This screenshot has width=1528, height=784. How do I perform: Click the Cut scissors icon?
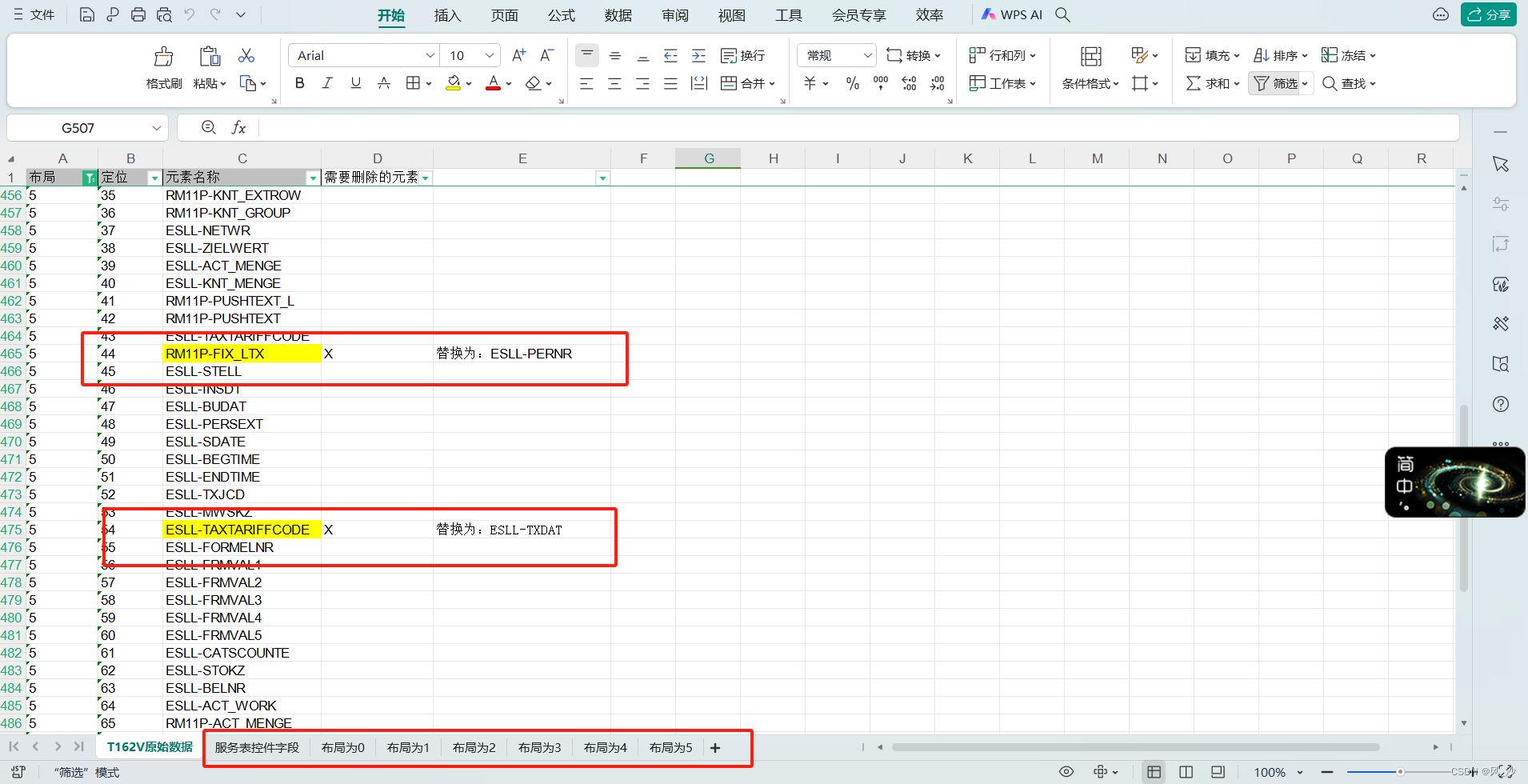click(246, 55)
